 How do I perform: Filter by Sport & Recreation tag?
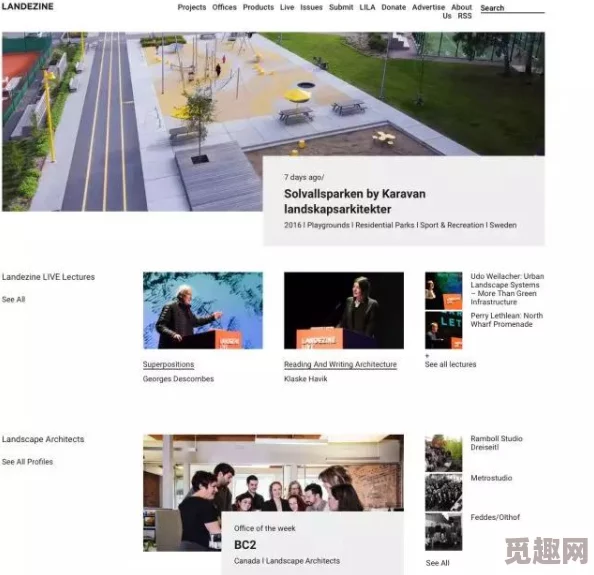452,225
